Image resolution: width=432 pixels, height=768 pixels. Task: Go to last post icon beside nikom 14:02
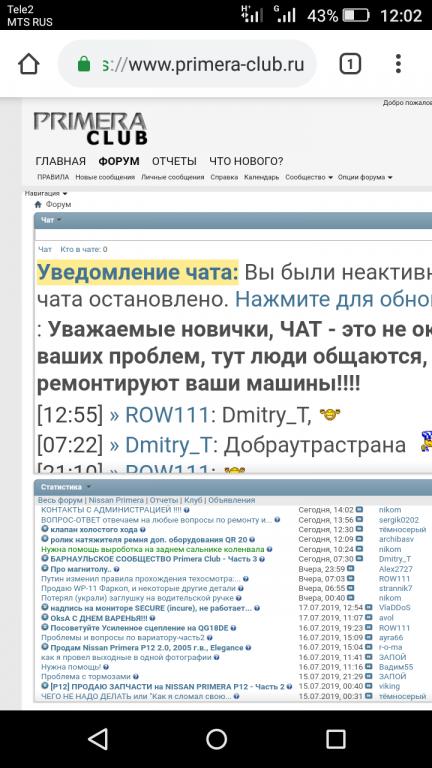click(x=359, y=510)
